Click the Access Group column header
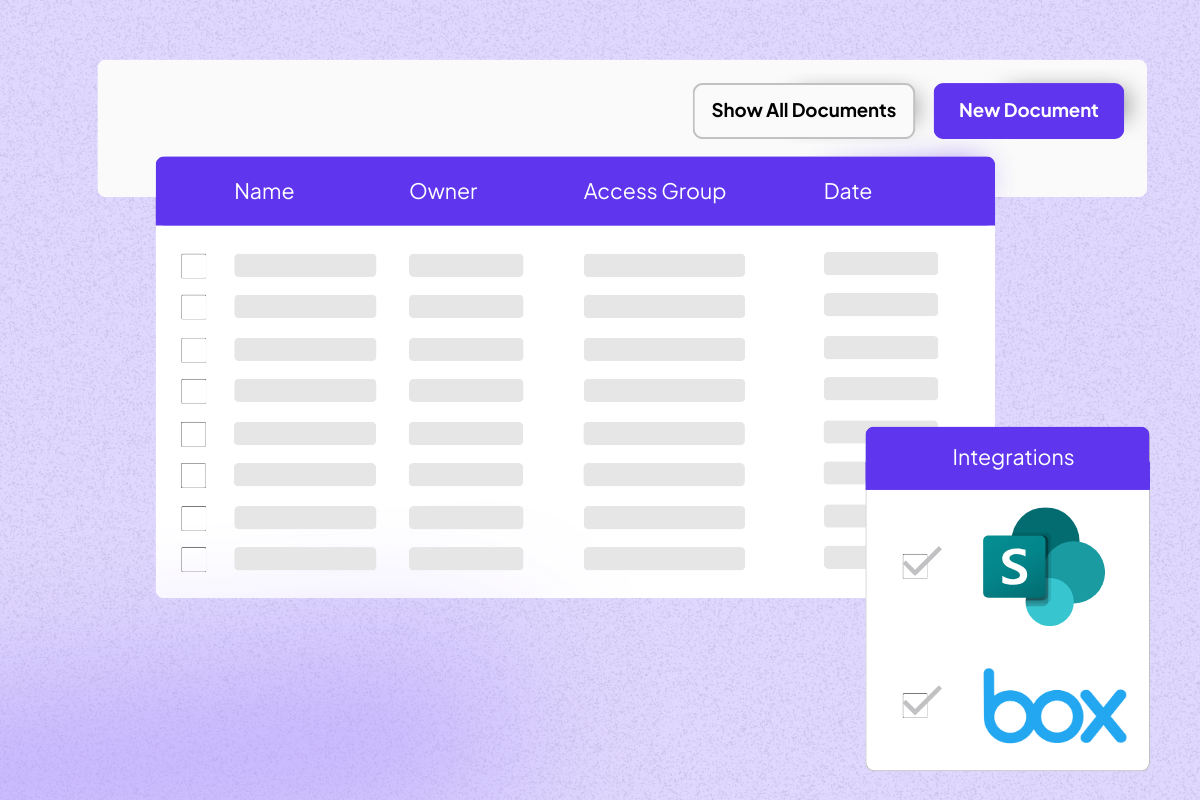The image size is (1200, 800). pyautogui.click(x=654, y=192)
